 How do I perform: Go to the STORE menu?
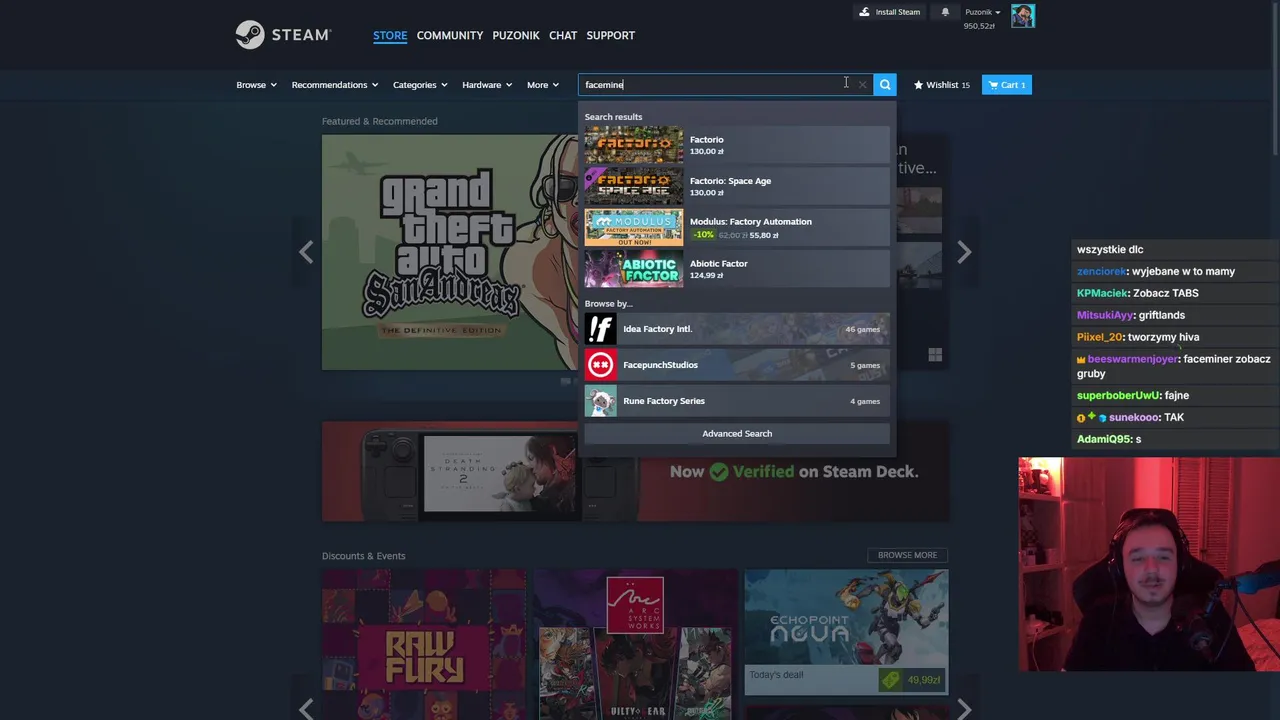(390, 35)
